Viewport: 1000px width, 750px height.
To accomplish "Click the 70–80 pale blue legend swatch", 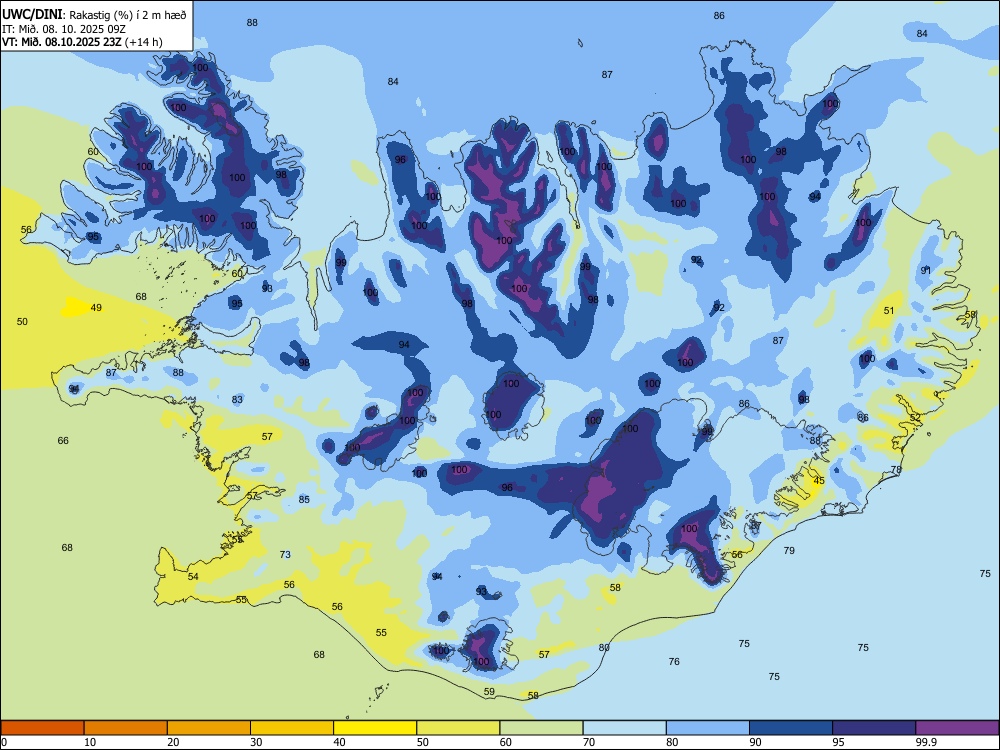I will [x=624, y=728].
